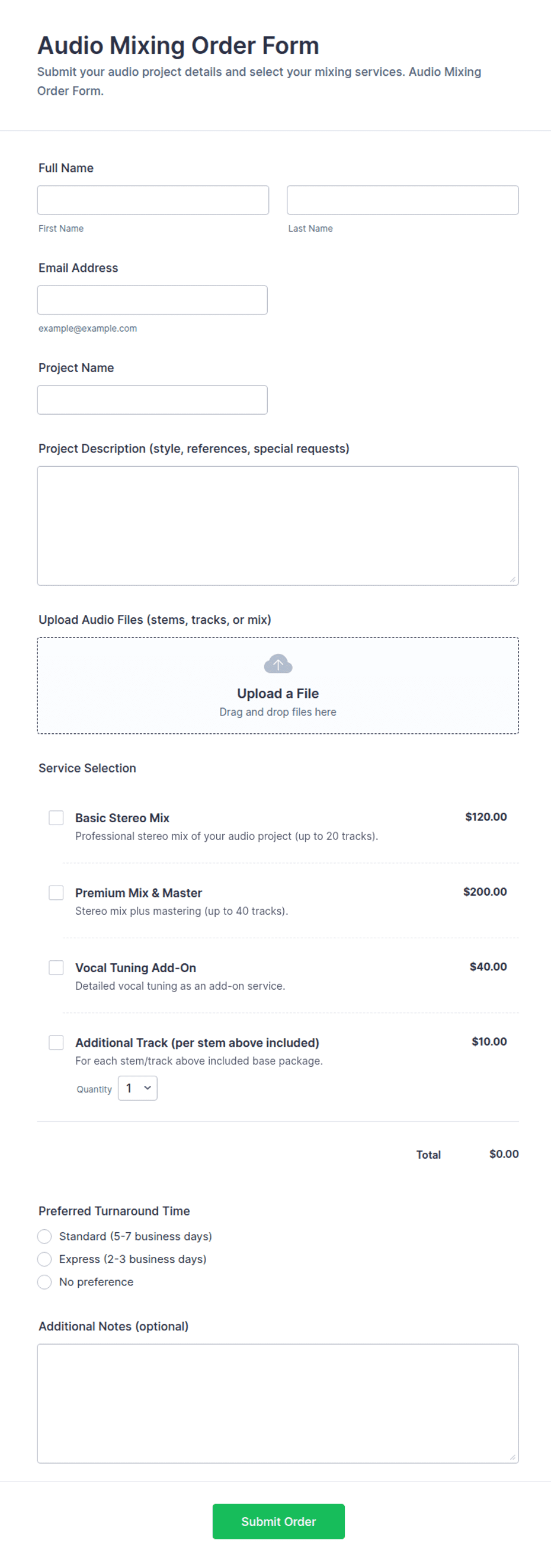Select Express (2-3 business days) option
This screenshot has width=551, height=1568.
[x=44, y=1259]
